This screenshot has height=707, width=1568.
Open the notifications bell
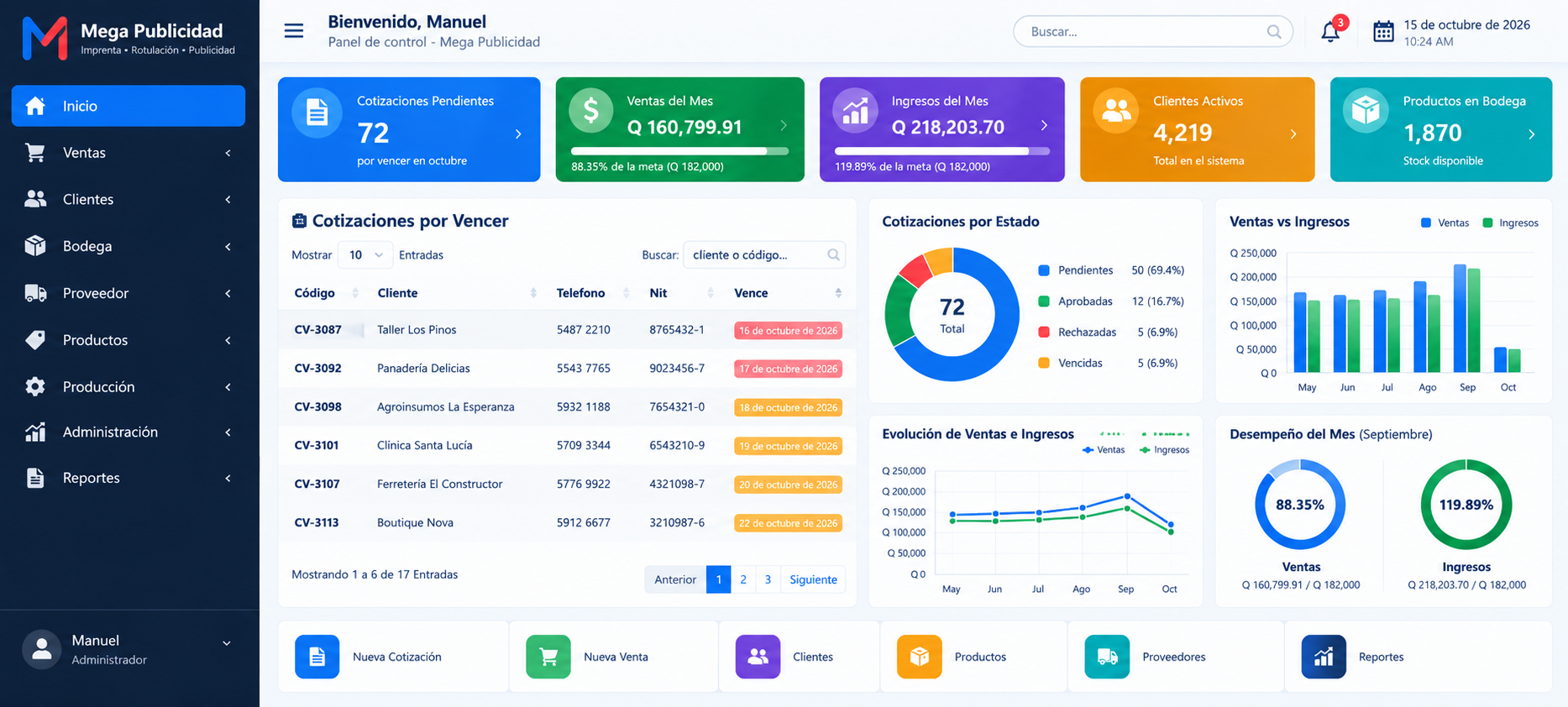click(1330, 32)
